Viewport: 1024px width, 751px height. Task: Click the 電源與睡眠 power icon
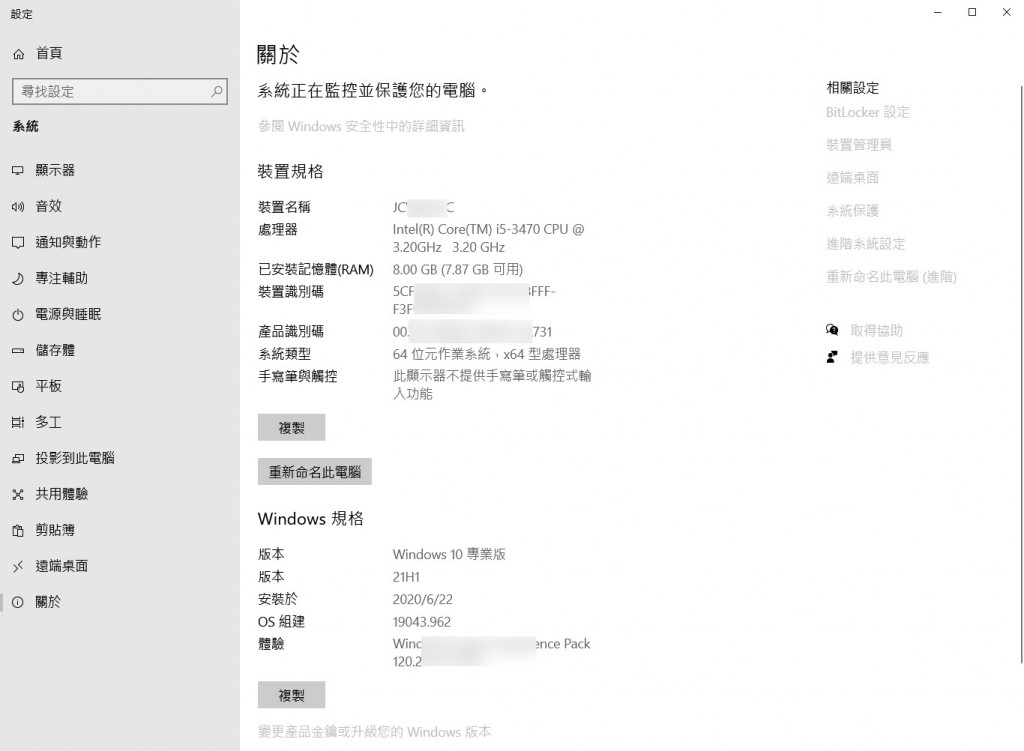point(18,315)
